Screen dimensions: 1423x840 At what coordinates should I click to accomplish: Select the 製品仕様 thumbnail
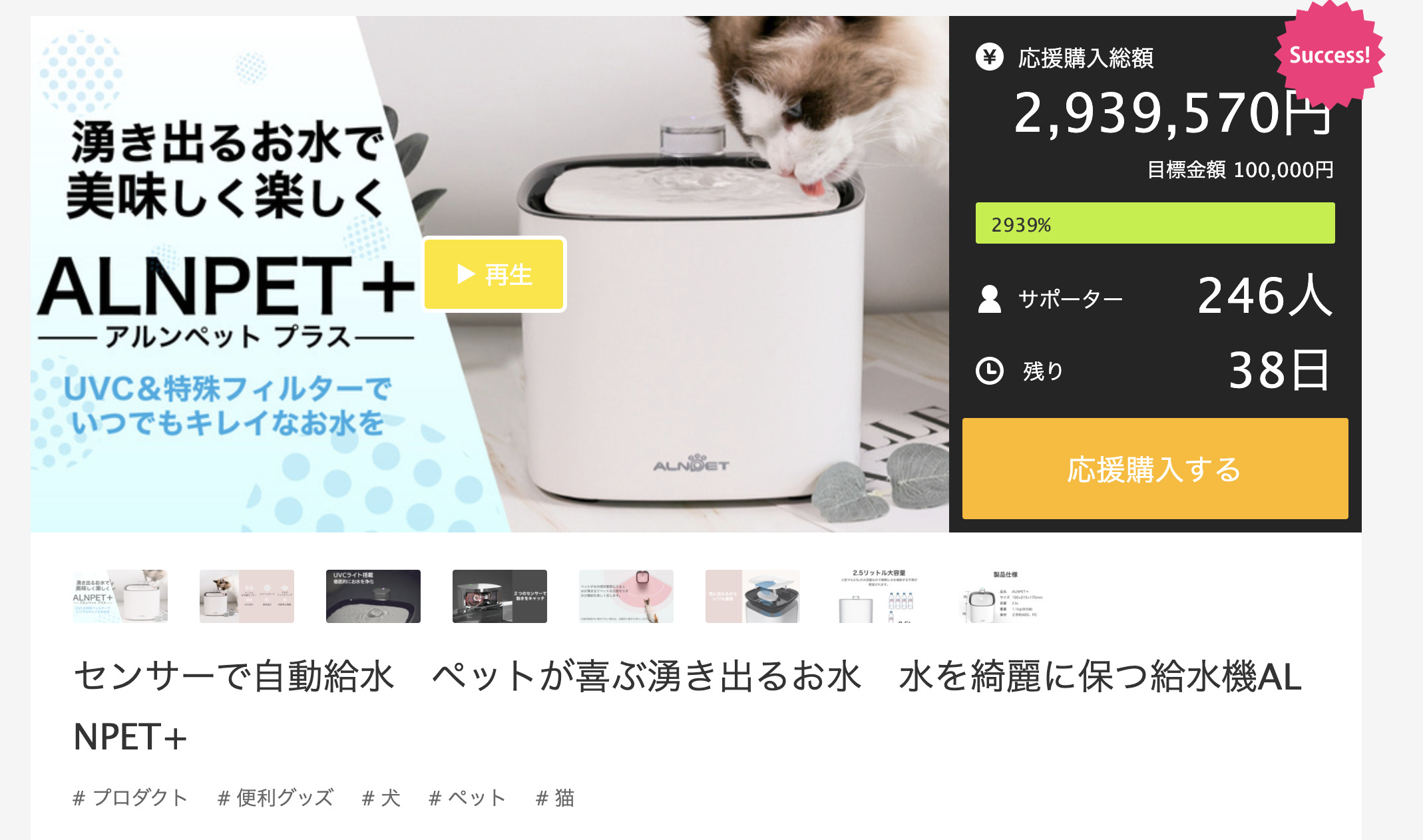click(1006, 596)
